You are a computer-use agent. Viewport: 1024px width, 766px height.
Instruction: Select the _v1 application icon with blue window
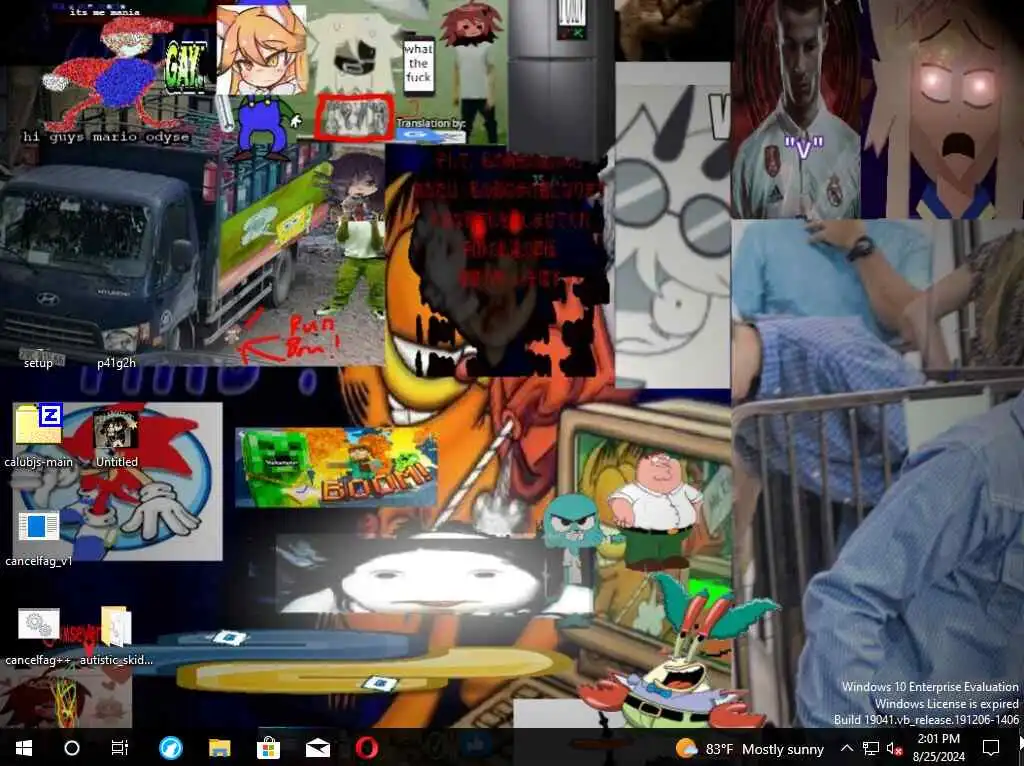click(39, 538)
